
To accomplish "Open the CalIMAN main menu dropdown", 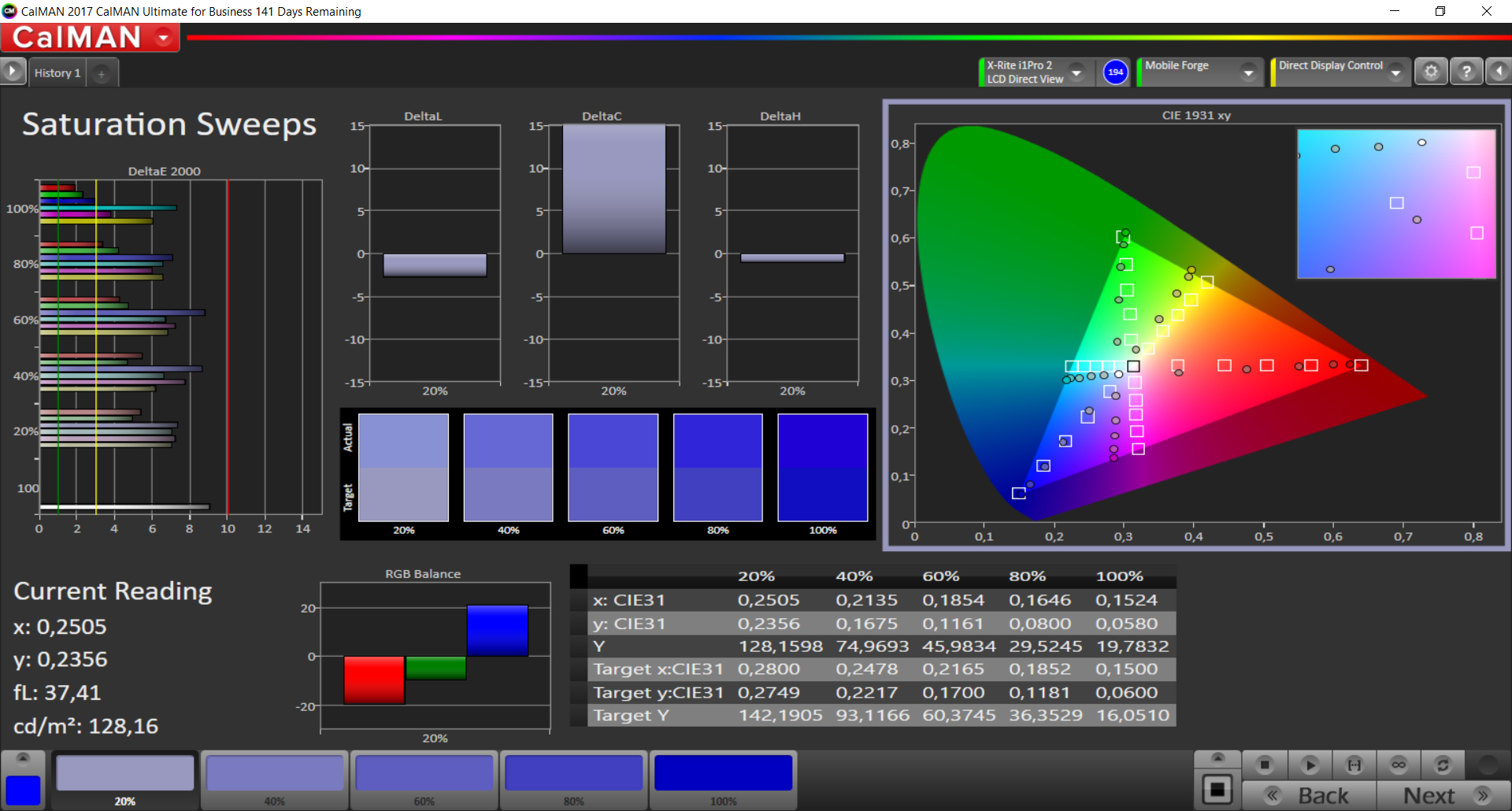I will (x=164, y=38).
